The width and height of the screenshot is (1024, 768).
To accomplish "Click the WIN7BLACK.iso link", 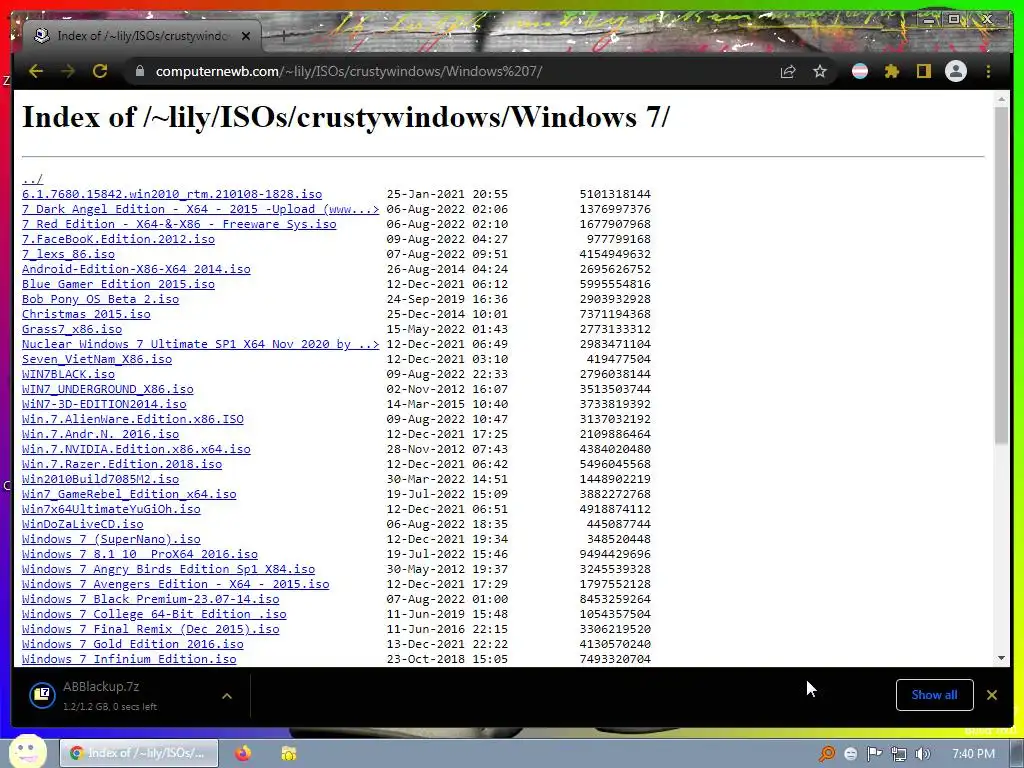I will pos(68,374).
